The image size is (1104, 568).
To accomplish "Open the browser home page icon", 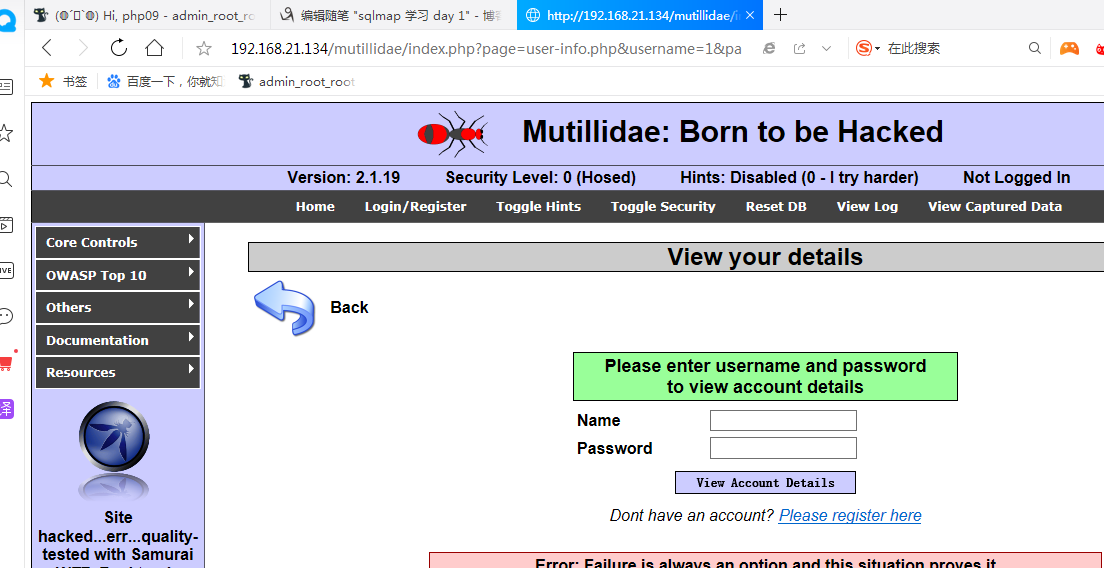I will pos(154,48).
